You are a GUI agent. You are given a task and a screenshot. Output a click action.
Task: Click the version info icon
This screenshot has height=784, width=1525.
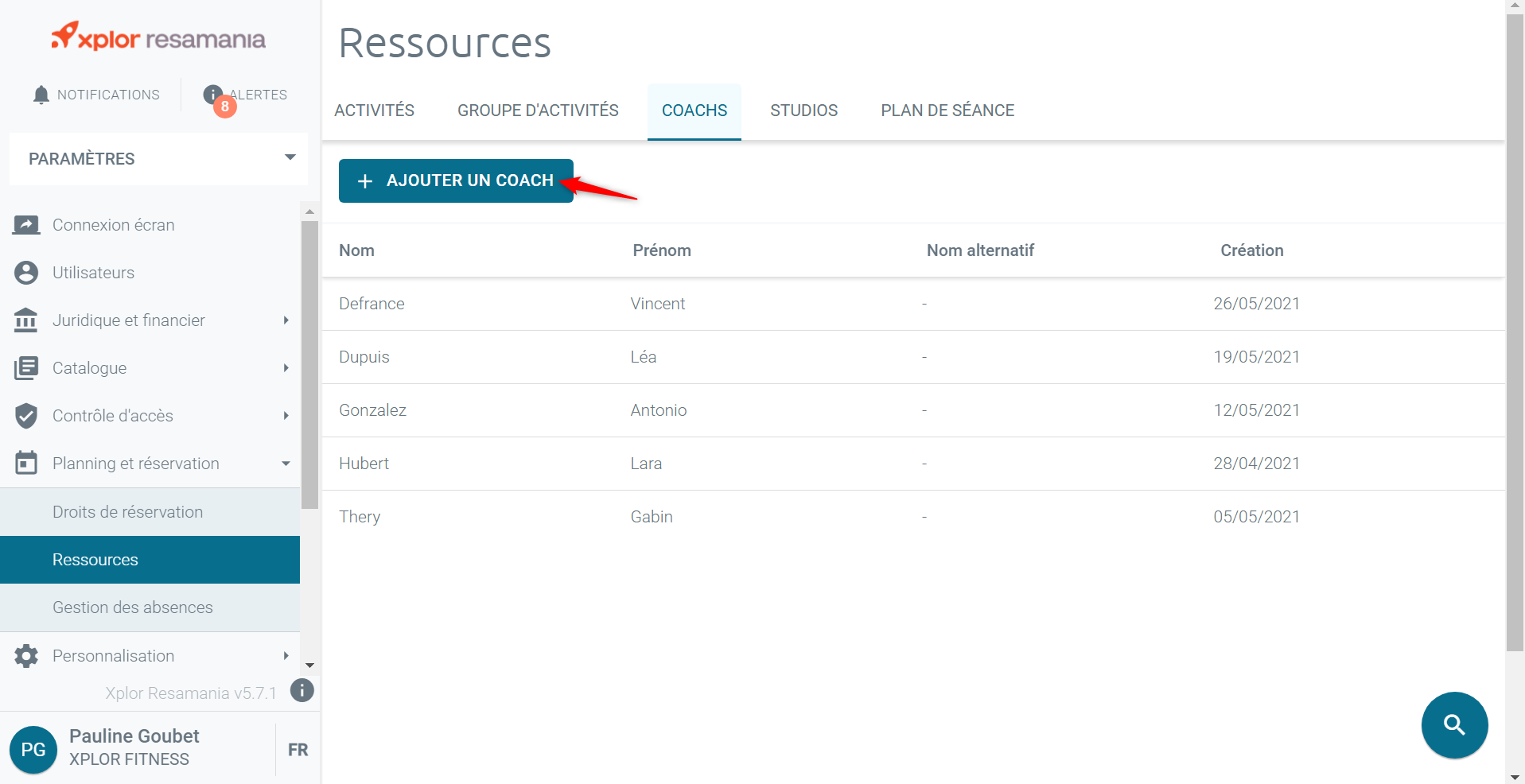click(x=301, y=690)
